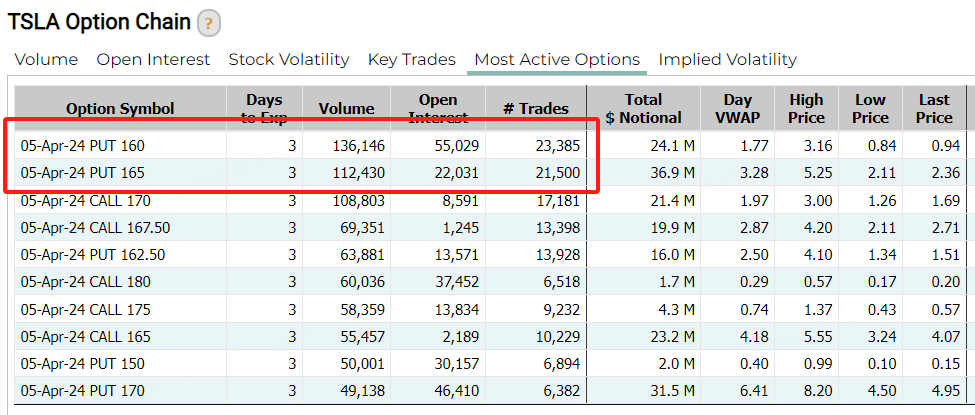Sort table by Volume column header
975x415 pixels.
tap(346, 109)
